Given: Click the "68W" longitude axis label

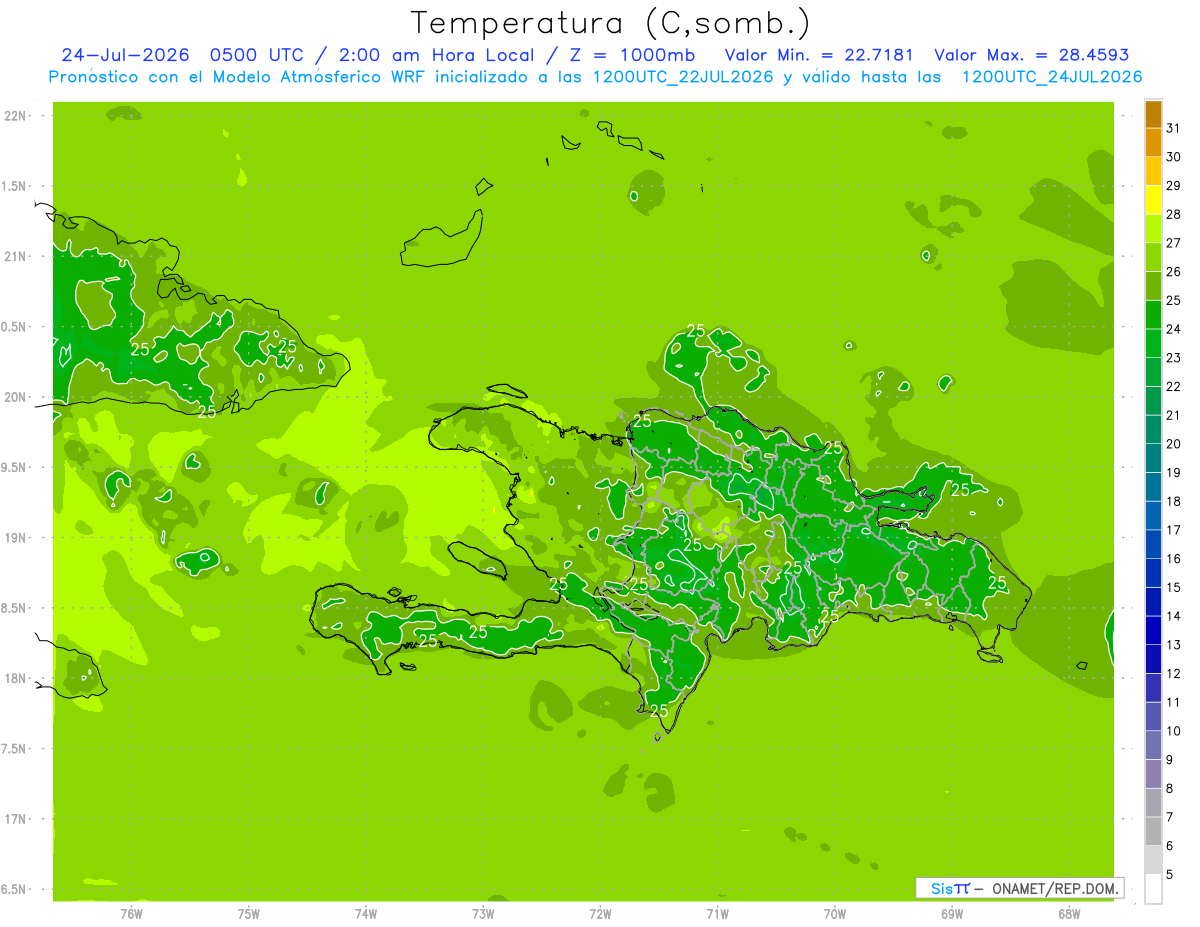Looking at the screenshot, I should click(x=1068, y=914).
